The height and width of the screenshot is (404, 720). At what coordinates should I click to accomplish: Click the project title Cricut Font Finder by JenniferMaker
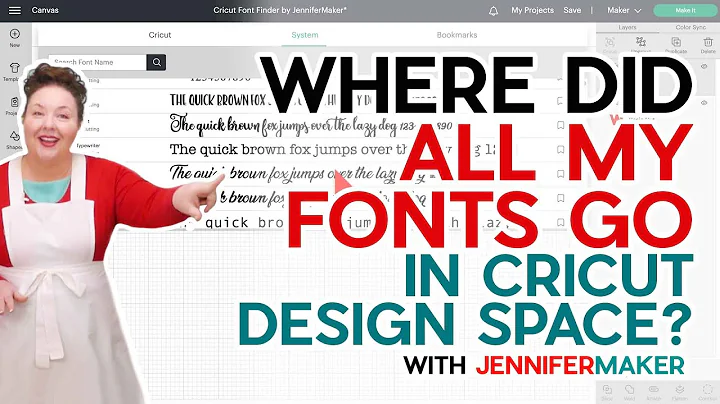280,10
